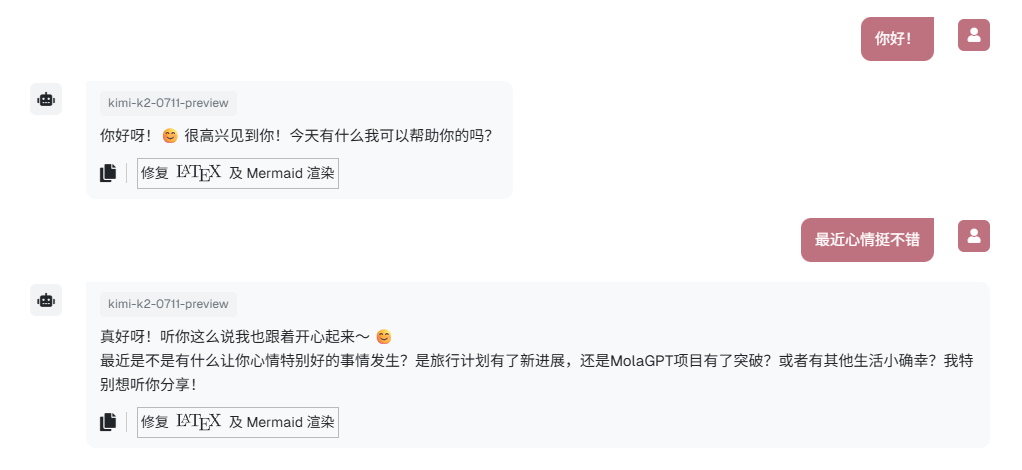Fix LaTeX and Mermaid rendering in first reply
1022x470 pixels.
pyautogui.click(x=238, y=173)
